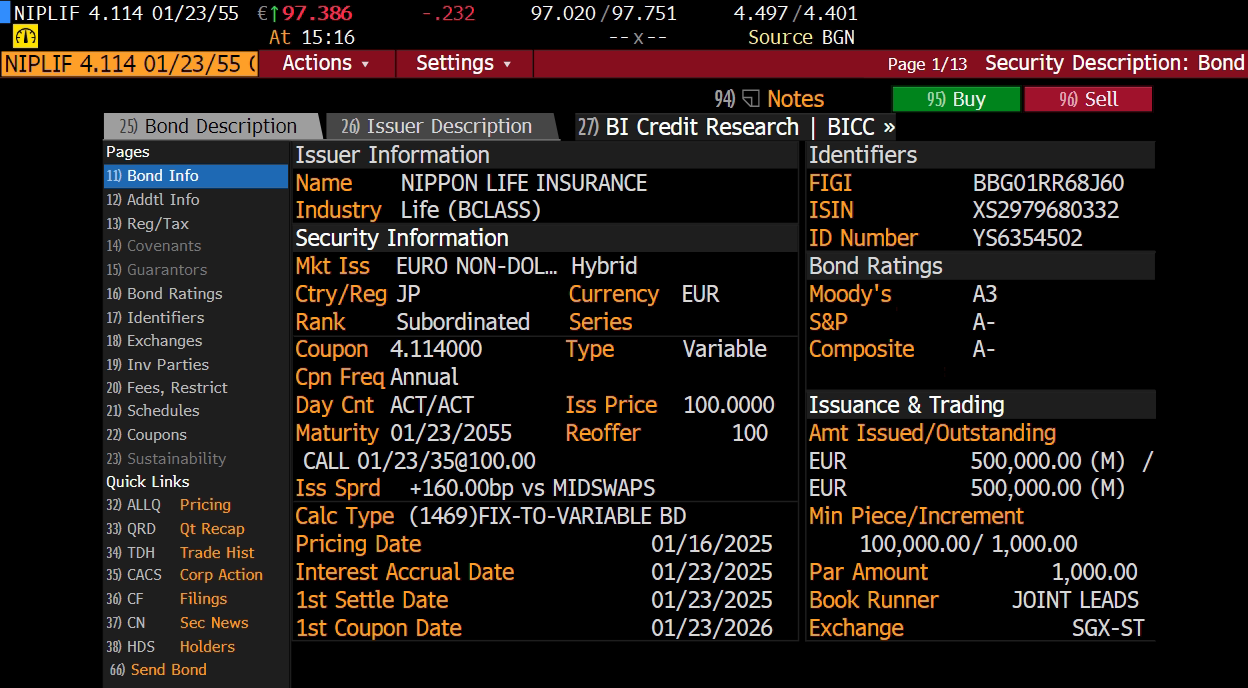1248x688 pixels.
Task: Click the Mkt Iss value EURO NON-DOL…
Action: pos(477,266)
